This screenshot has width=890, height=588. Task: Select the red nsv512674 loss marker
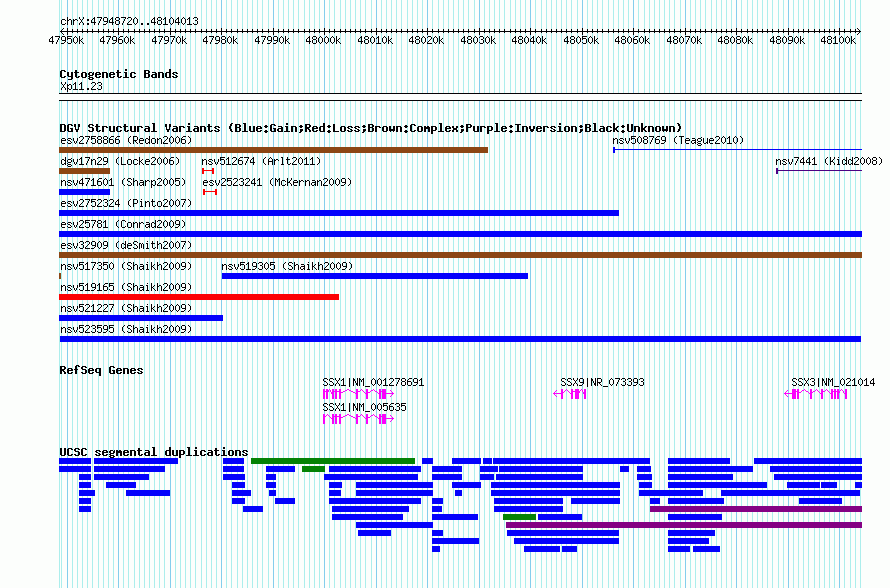[208, 171]
